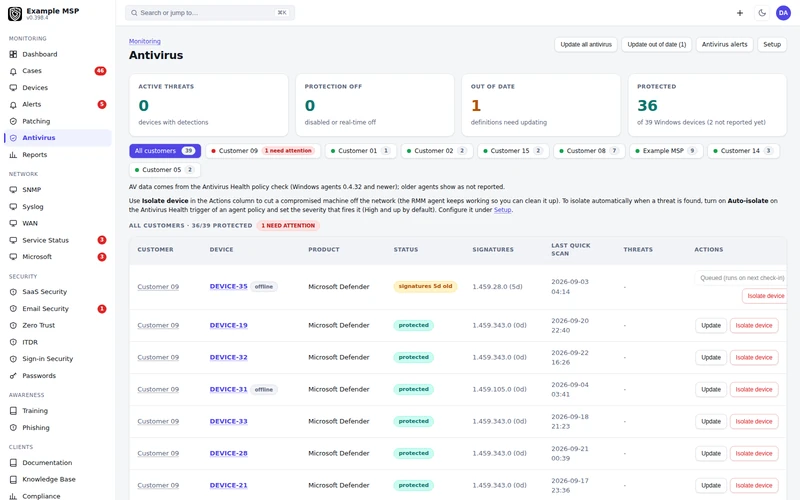Click the Setup button at top right
Screen dimensions: 800x500
click(x=772, y=44)
